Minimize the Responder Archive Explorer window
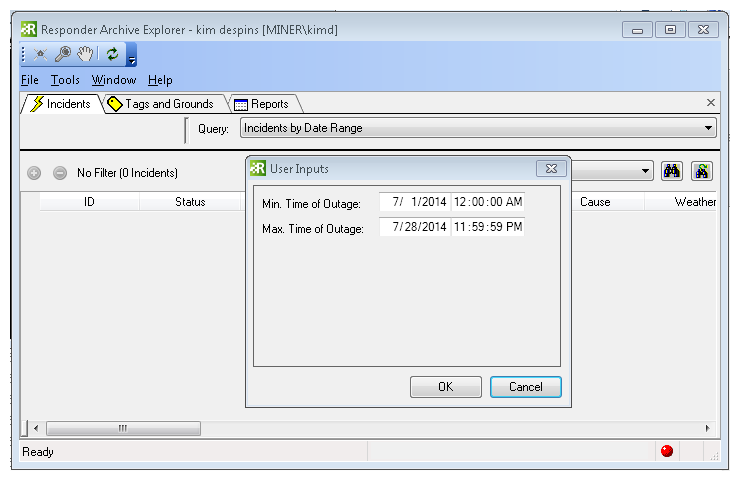This screenshot has height=481, width=740. point(637,30)
